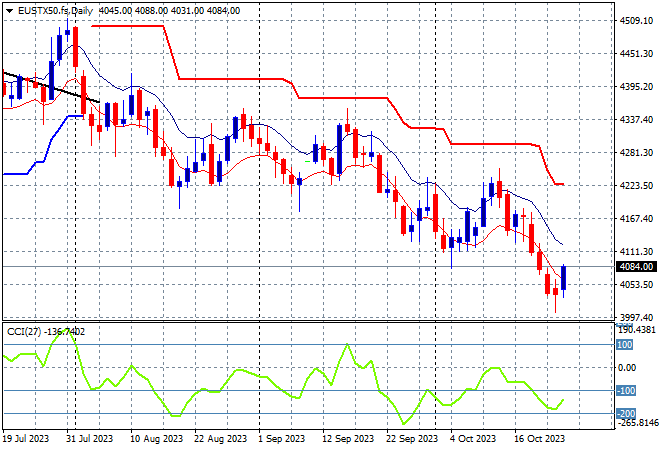
Task: Select date label 10 Aug 2023
Action: [x=156, y=439]
